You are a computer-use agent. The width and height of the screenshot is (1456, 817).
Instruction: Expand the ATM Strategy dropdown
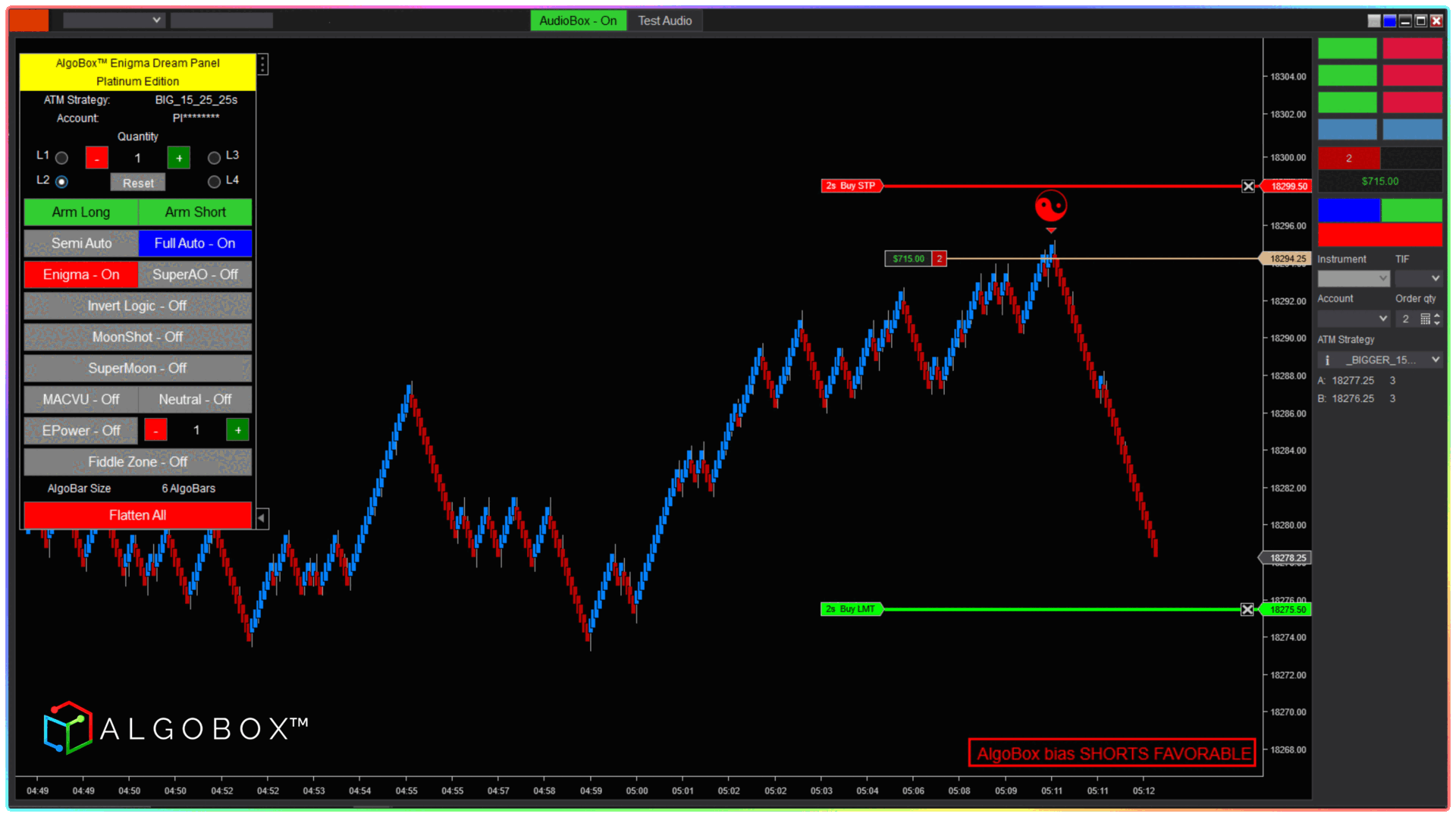[x=1435, y=360]
